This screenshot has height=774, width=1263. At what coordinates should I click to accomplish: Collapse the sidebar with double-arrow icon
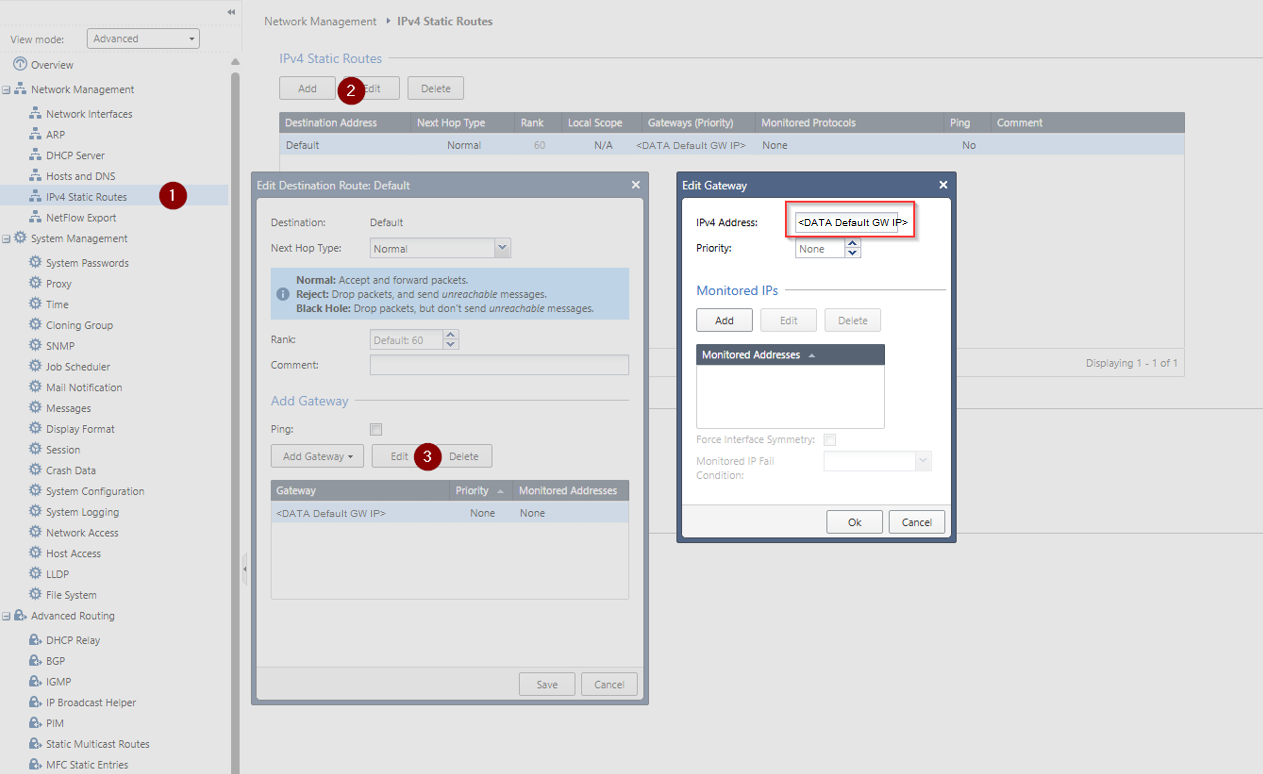coord(232,12)
